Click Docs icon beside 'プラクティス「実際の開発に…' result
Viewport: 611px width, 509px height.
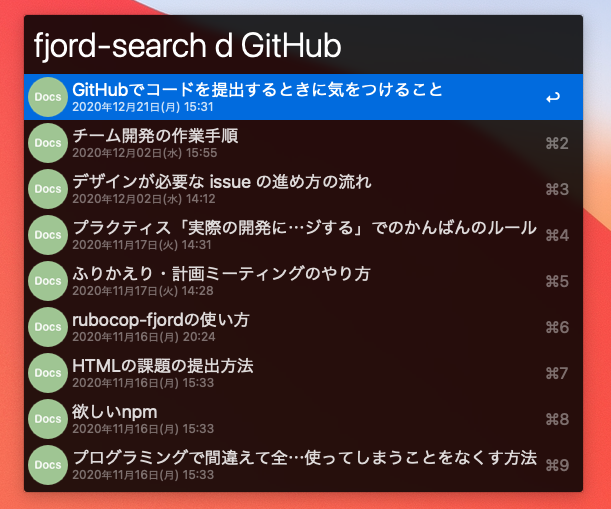point(48,235)
